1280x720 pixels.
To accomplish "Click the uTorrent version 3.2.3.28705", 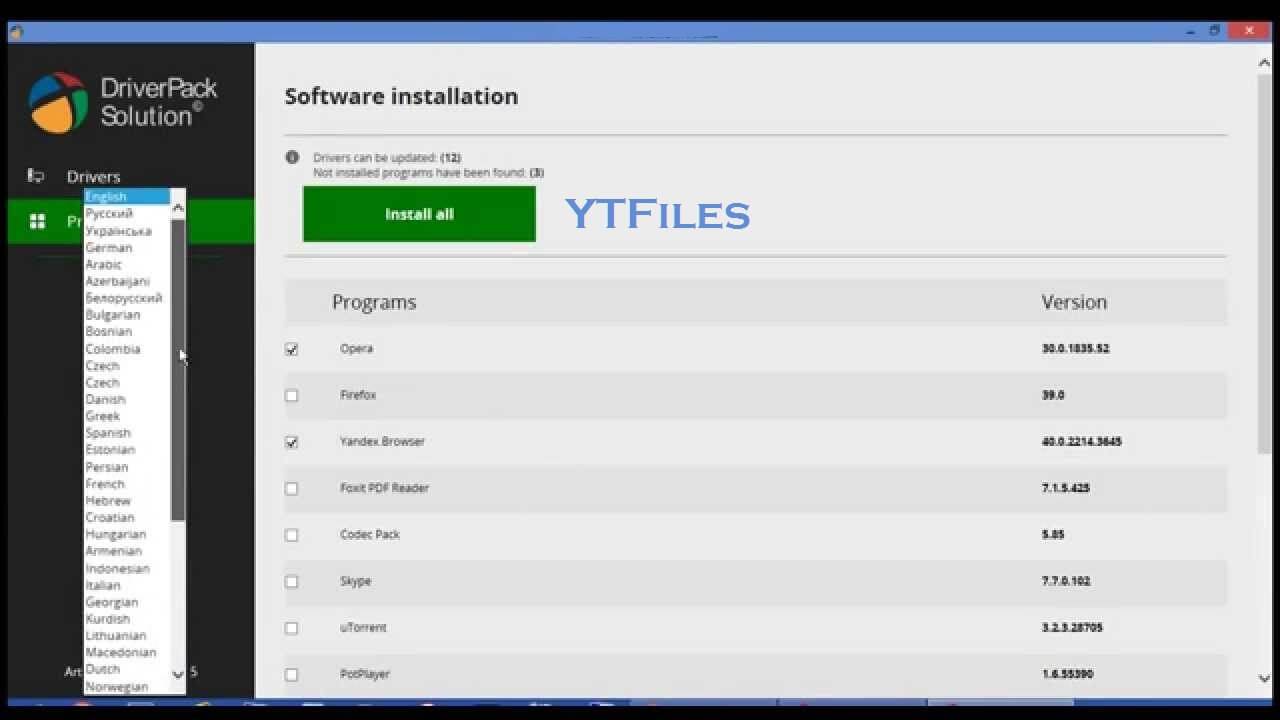I will click(1073, 628).
